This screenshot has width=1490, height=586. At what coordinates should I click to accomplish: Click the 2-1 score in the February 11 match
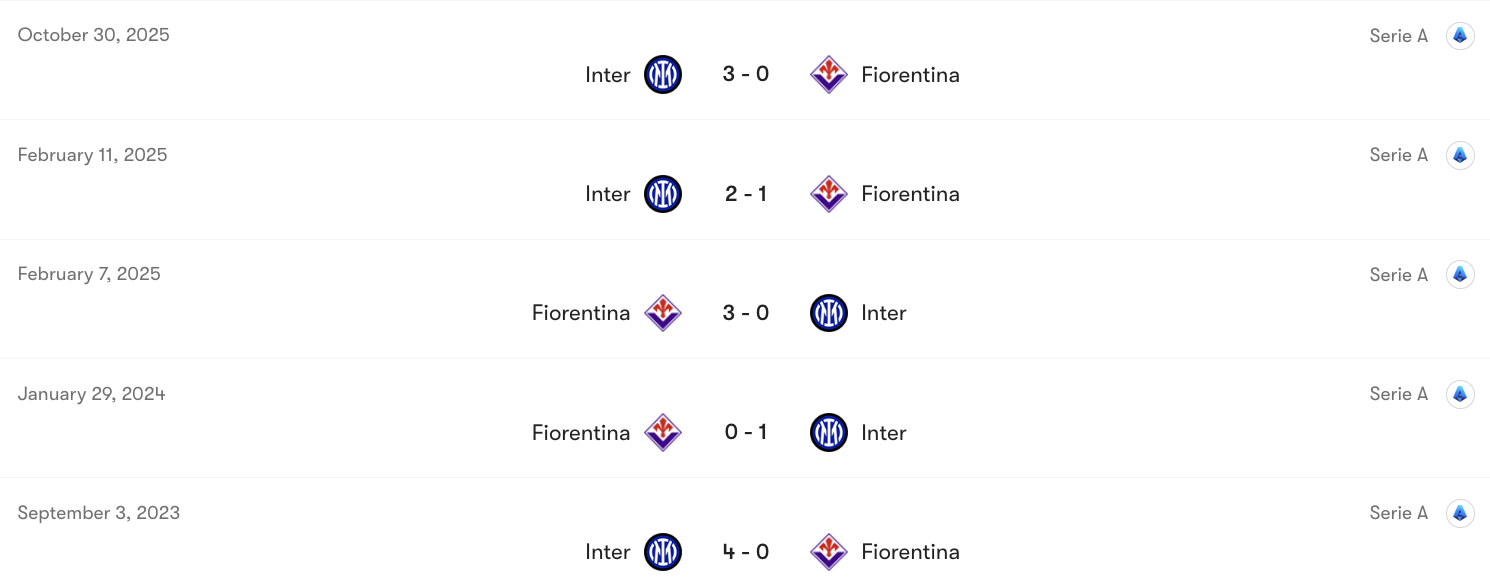click(745, 193)
